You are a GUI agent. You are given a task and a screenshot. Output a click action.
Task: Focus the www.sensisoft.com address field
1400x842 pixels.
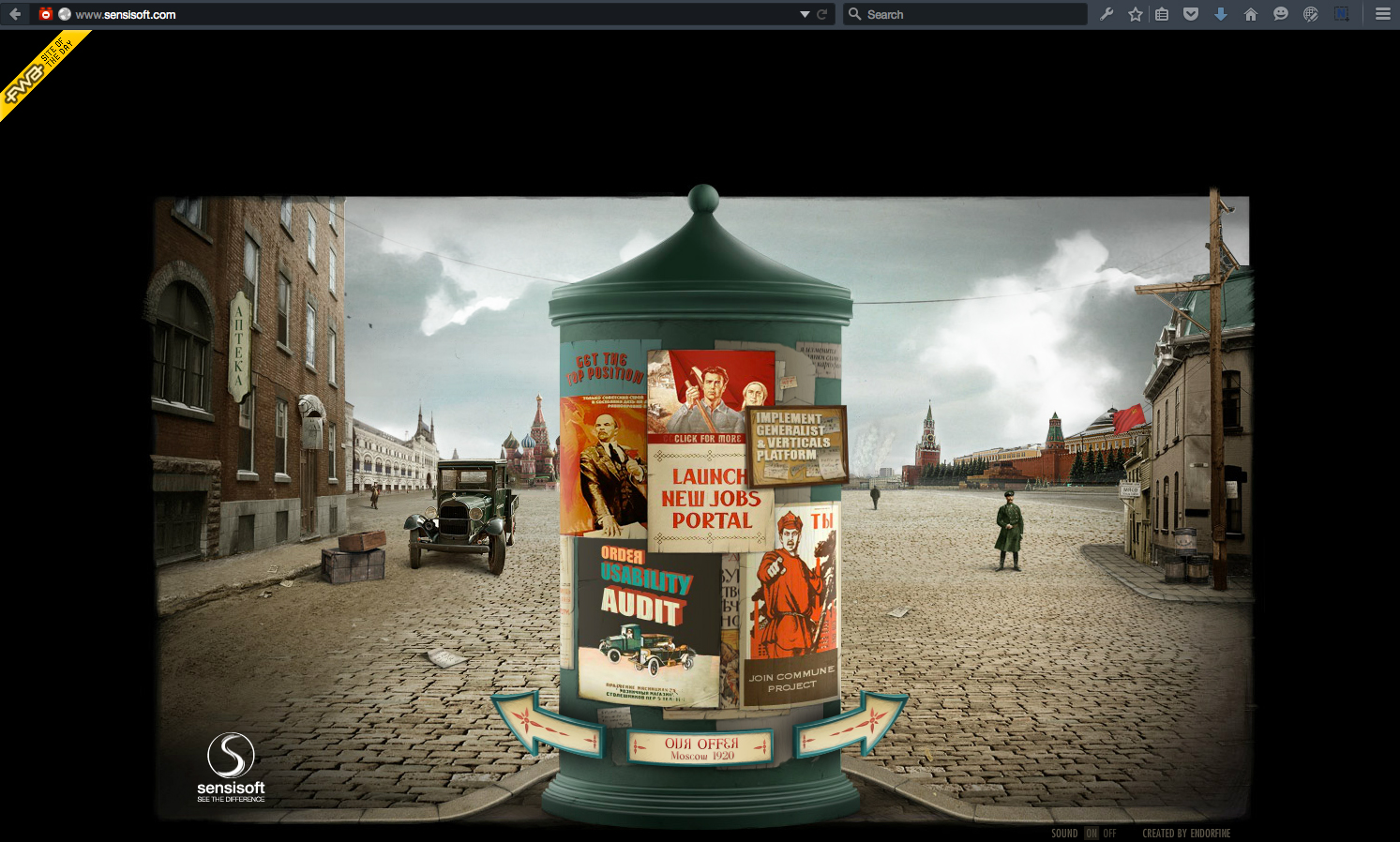[431, 14]
